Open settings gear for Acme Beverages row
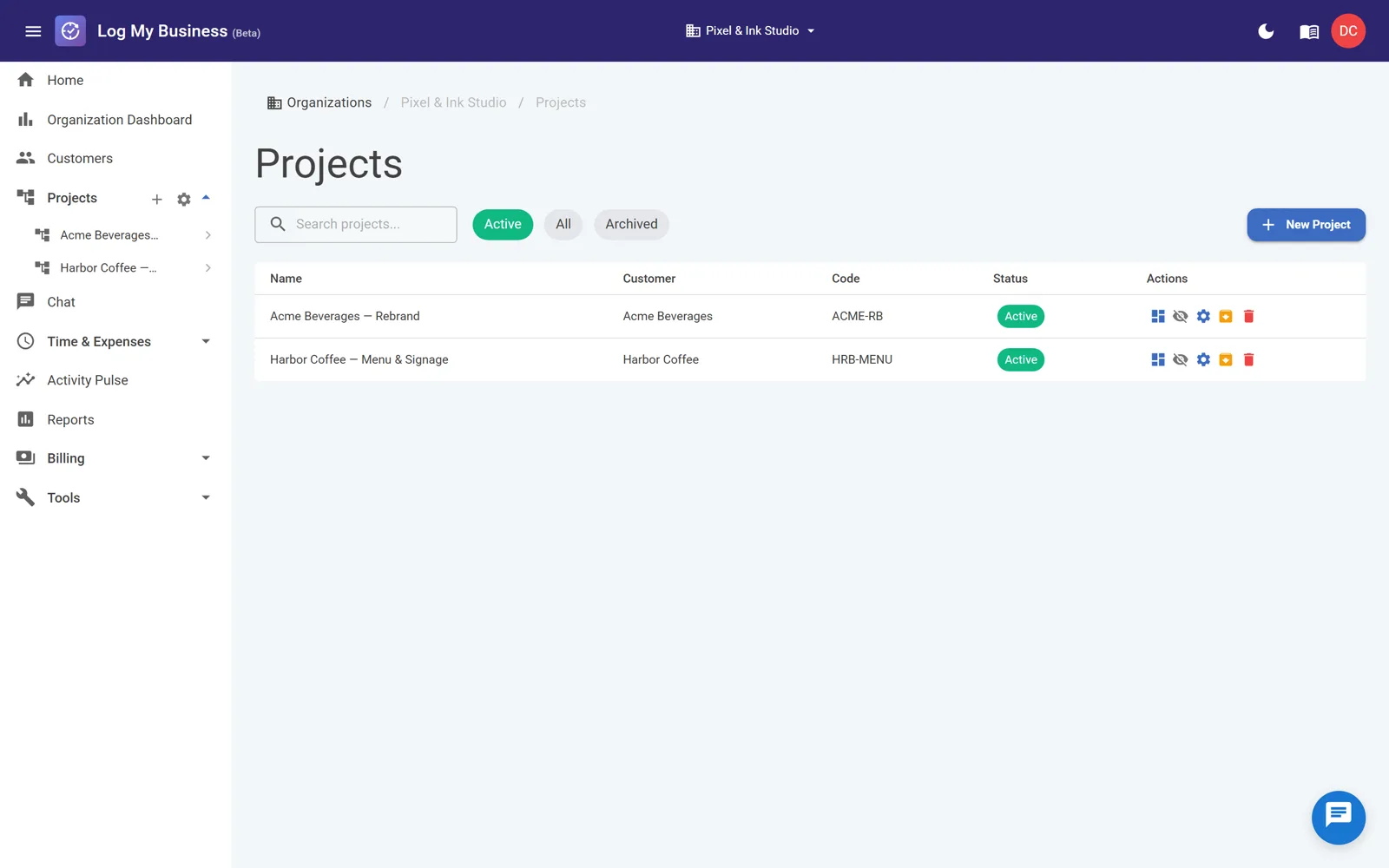 click(x=1203, y=316)
